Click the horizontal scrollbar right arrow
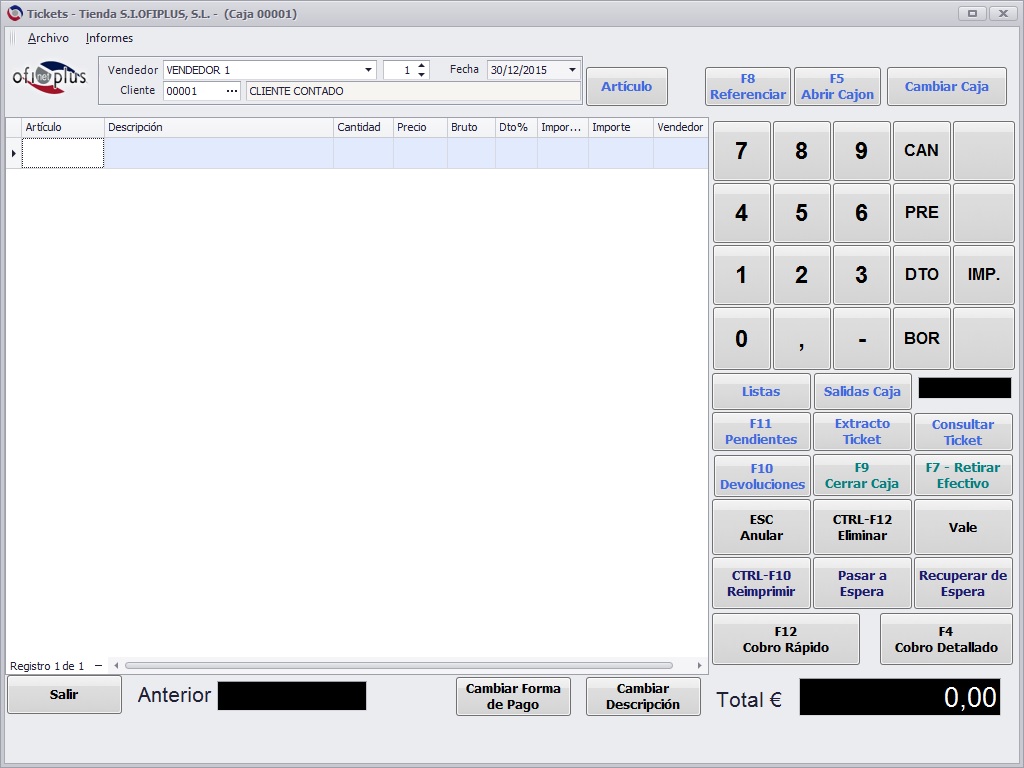The height and width of the screenshot is (768, 1024). pyautogui.click(x=699, y=665)
